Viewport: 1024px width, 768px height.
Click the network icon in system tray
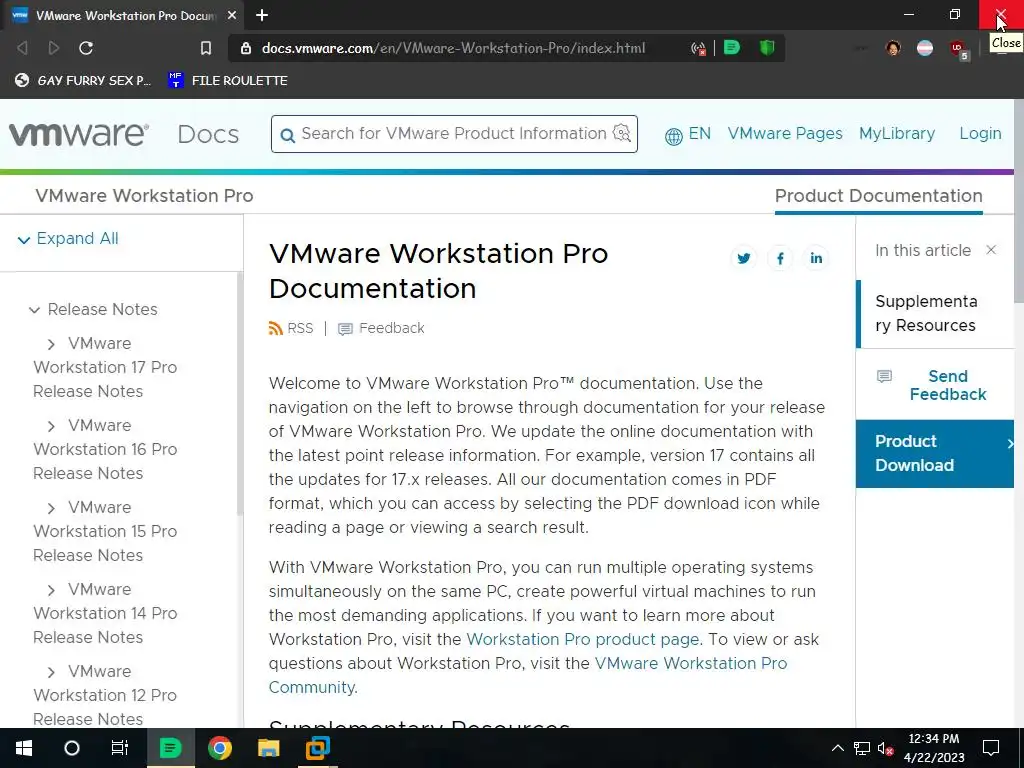click(x=861, y=748)
